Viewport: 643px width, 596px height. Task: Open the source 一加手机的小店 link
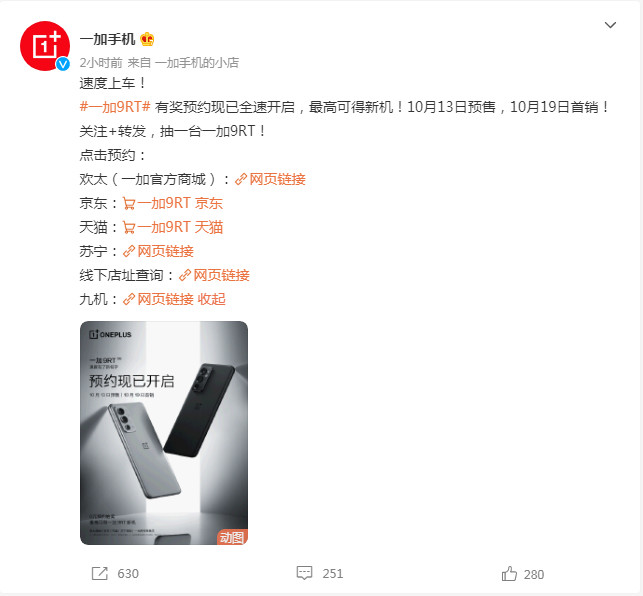point(197,63)
